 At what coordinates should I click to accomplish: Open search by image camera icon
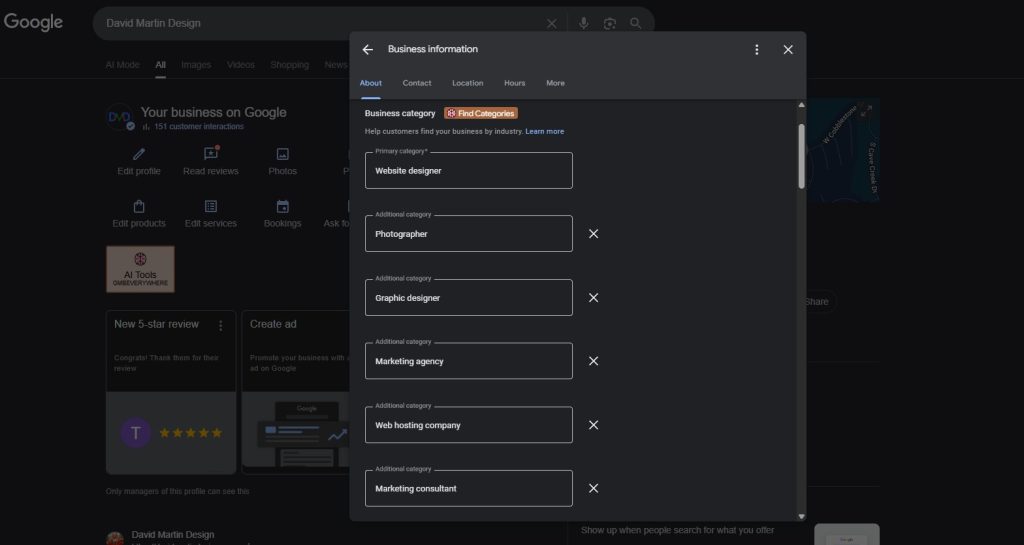(x=609, y=23)
